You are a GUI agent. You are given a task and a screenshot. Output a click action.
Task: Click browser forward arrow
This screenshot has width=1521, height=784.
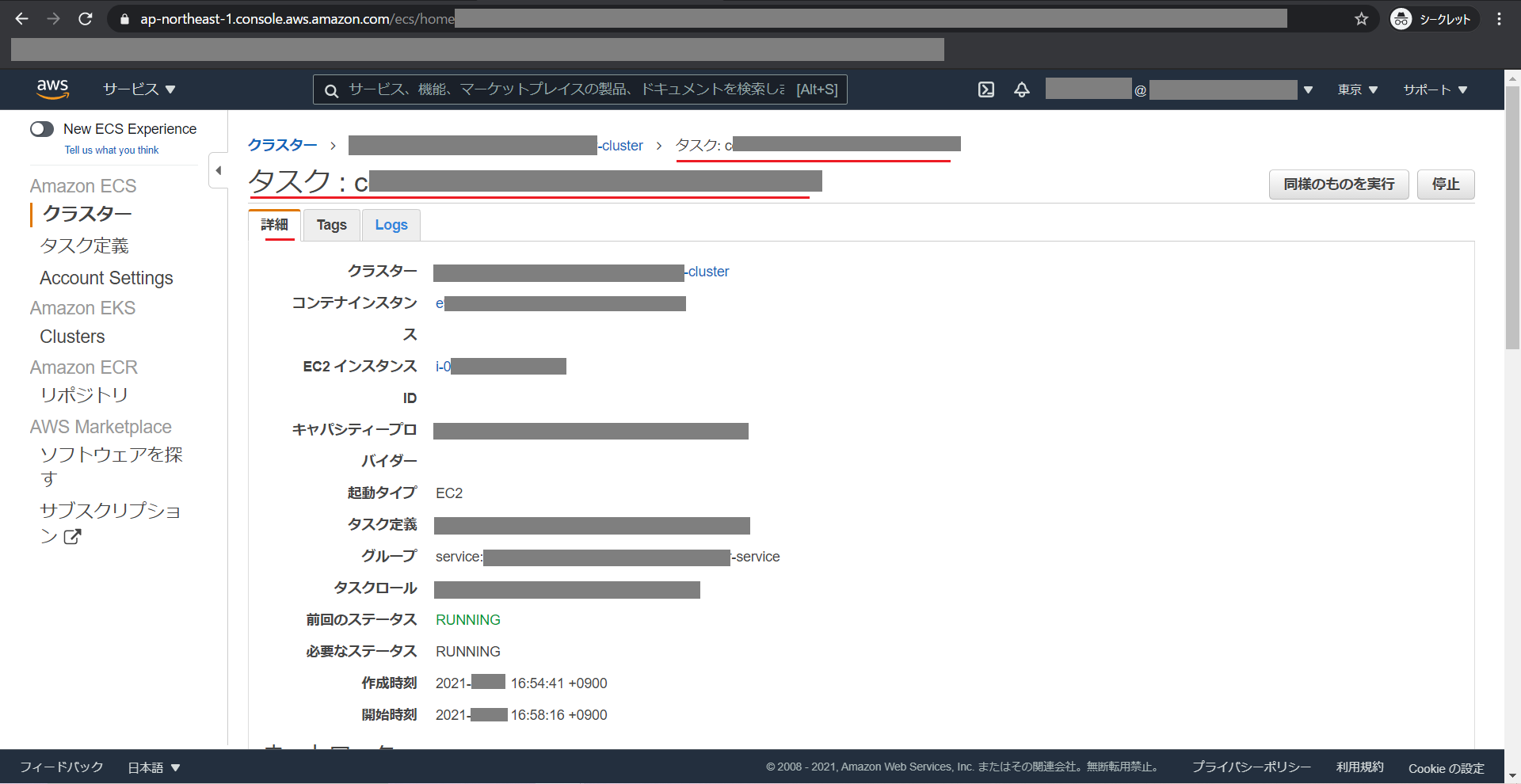53,19
